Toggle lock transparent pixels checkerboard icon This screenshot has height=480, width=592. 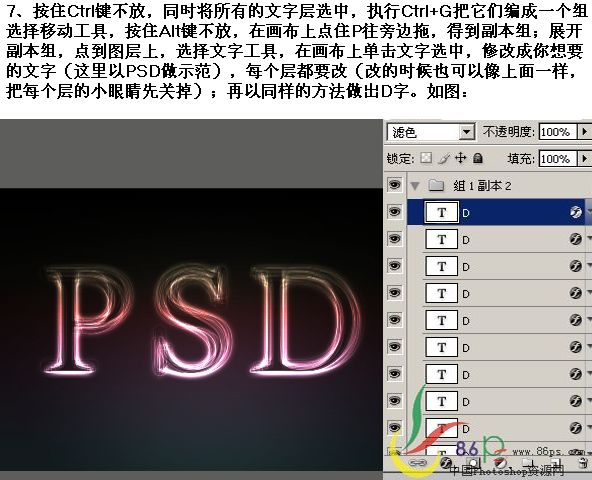[x=426, y=157]
